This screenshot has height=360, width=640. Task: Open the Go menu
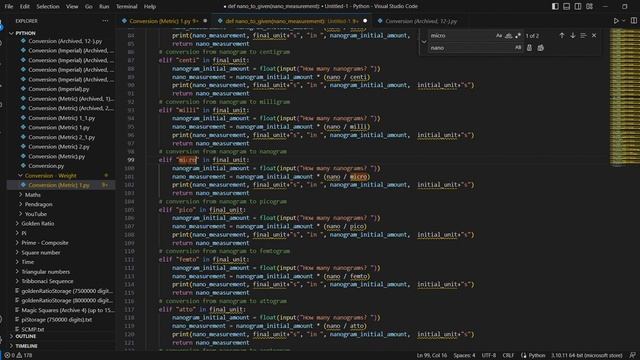89,7
